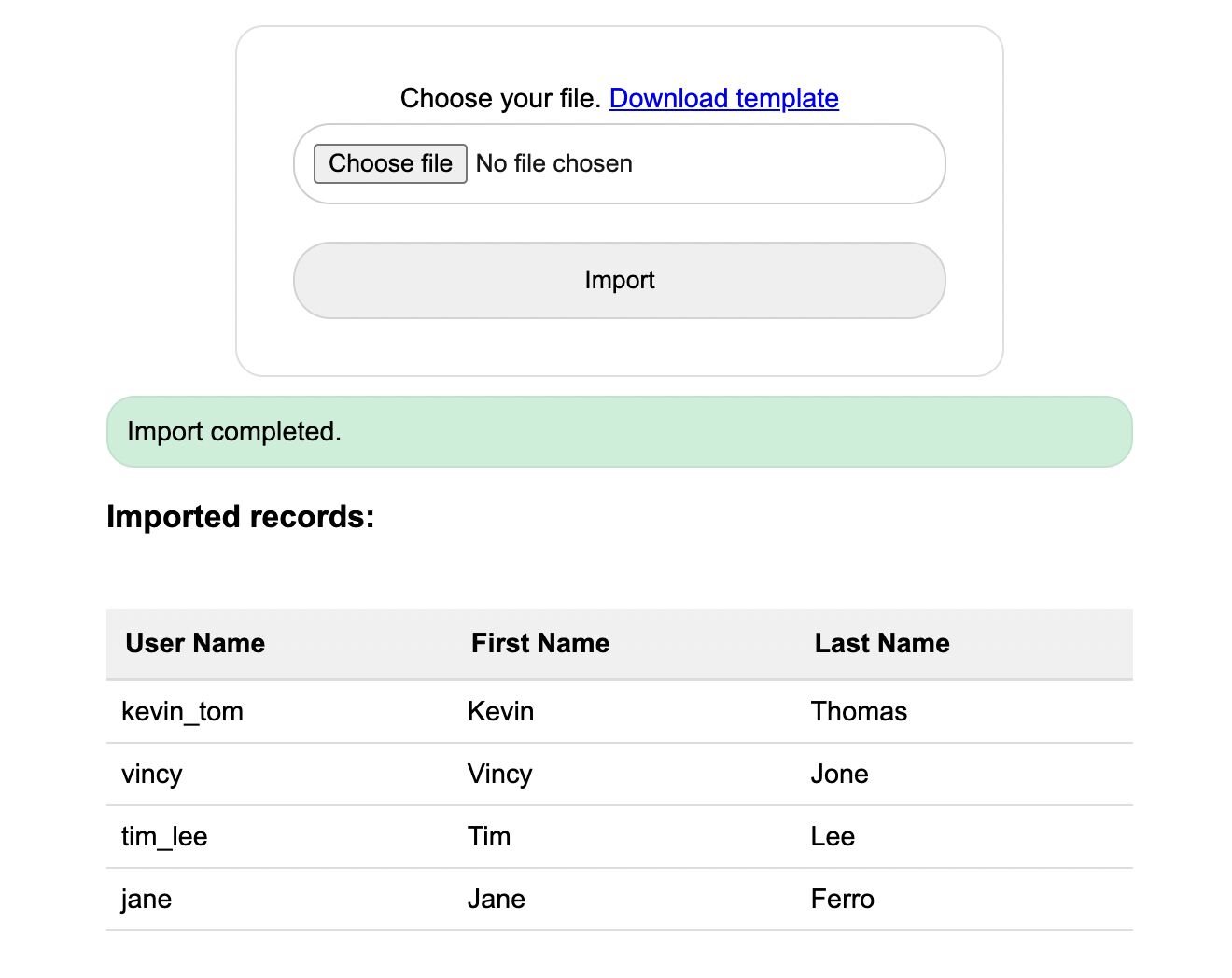Click the Import completed notification banner
The height and width of the screenshot is (978, 1232).
pos(619,431)
